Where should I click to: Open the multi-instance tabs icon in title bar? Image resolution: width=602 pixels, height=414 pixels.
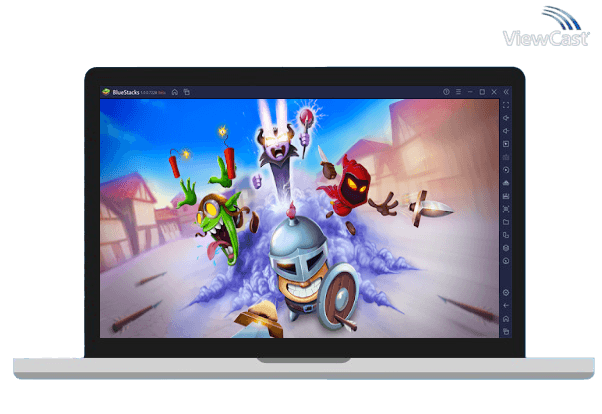[x=187, y=92]
